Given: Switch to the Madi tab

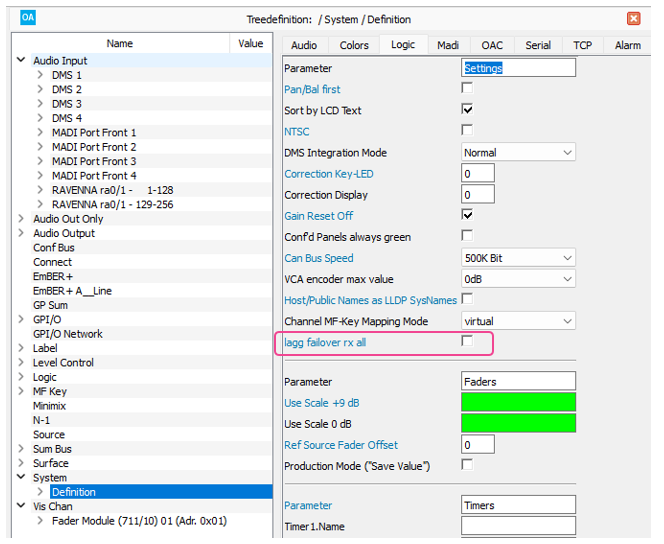Looking at the screenshot, I should point(448,45).
